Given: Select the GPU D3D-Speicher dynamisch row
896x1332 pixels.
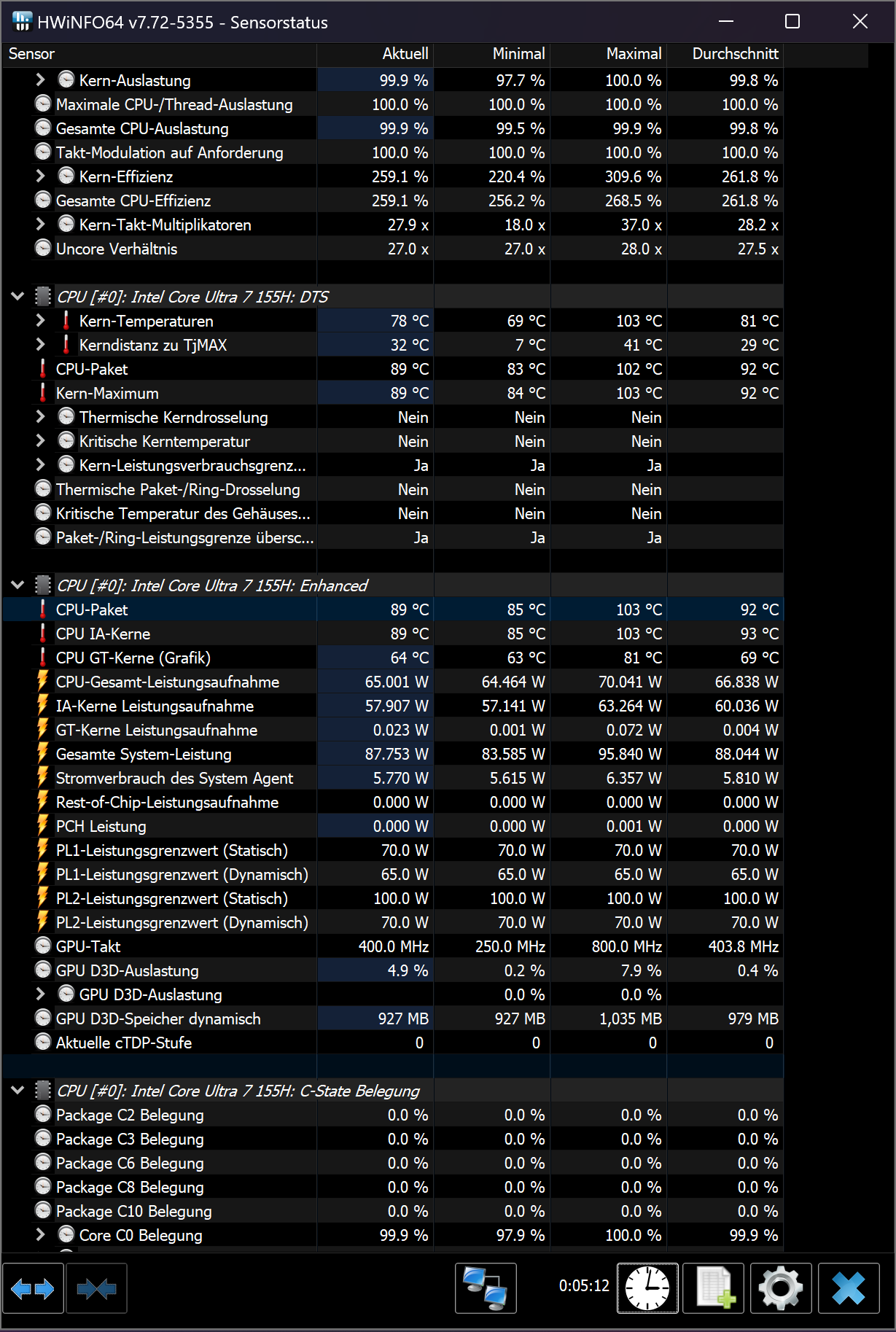Looking at the screenshot, I should pyautogui.click(x=393, y=1019).
